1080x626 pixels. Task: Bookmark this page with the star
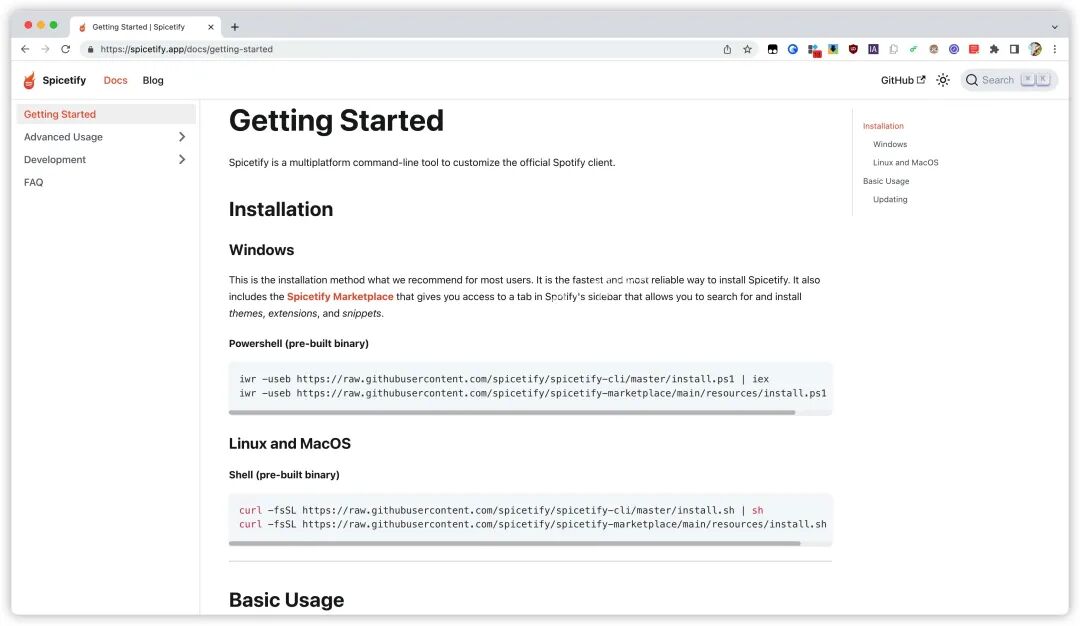(747, 49)
